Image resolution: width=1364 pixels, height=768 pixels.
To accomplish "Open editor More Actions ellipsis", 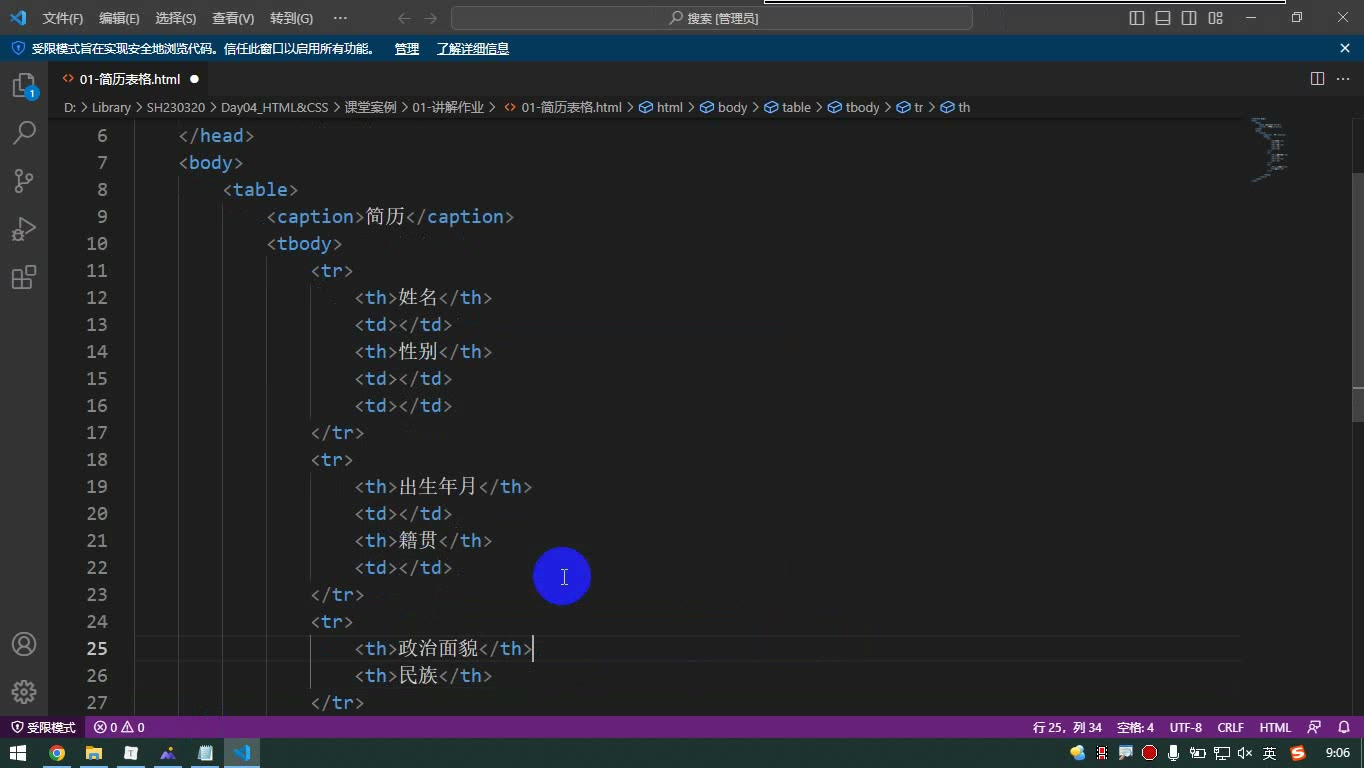I will click(1344, 79).
